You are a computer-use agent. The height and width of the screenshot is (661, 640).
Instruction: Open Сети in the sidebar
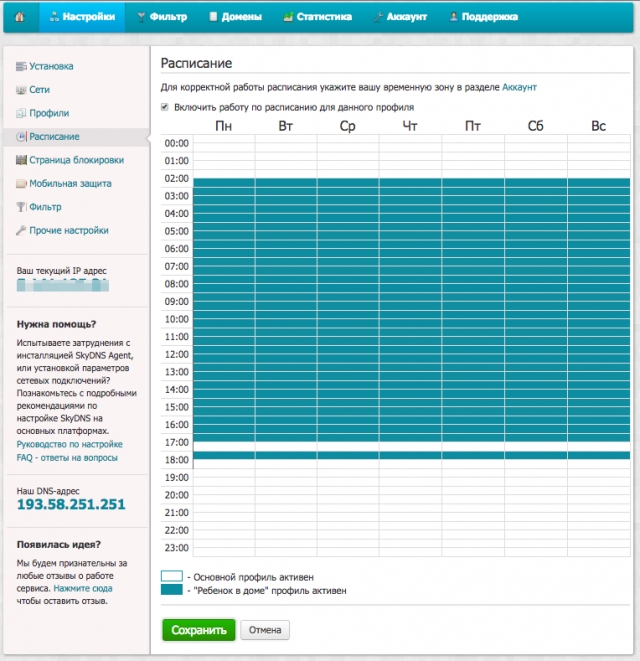pyautogui.click(x=39, y=90)
